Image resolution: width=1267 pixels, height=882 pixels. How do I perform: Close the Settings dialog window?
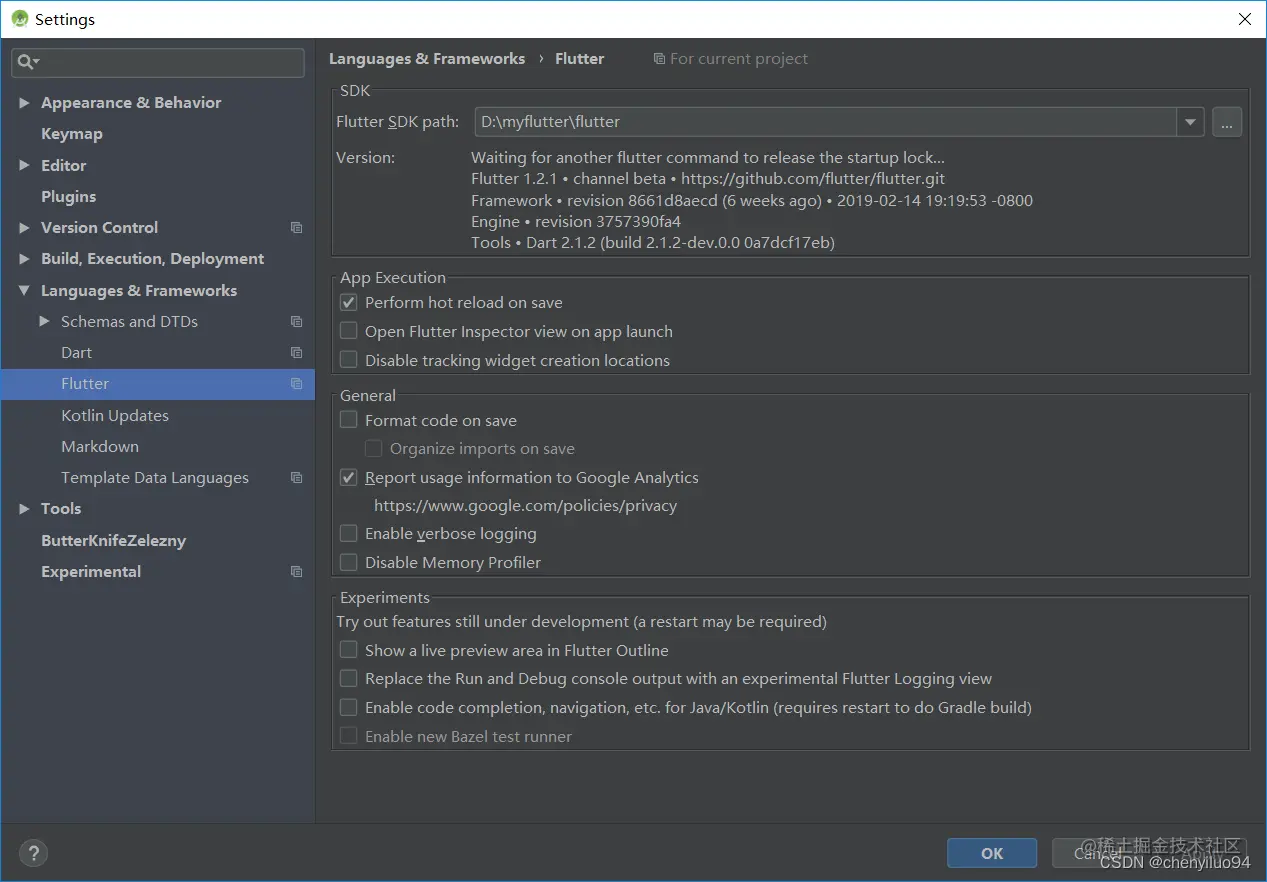tap(1244, 19)
